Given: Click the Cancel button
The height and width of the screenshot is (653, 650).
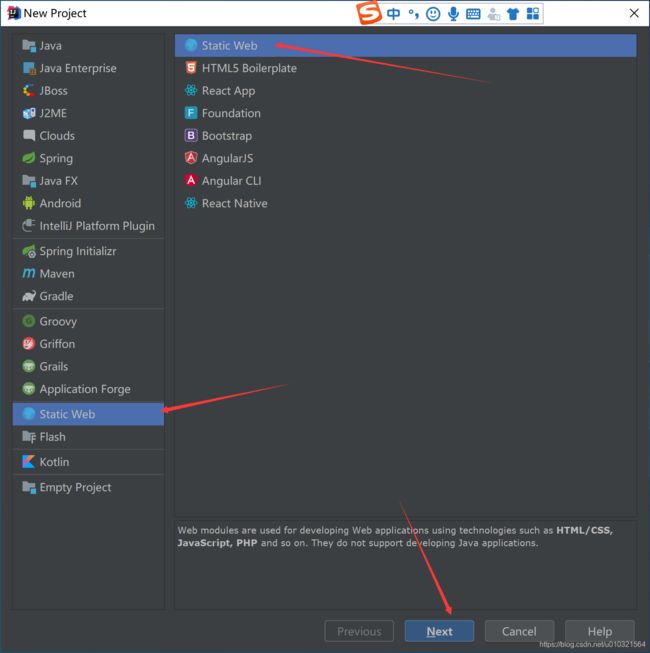Looking at the screenshot, I should pyautogui.click(x=519, y=631).
